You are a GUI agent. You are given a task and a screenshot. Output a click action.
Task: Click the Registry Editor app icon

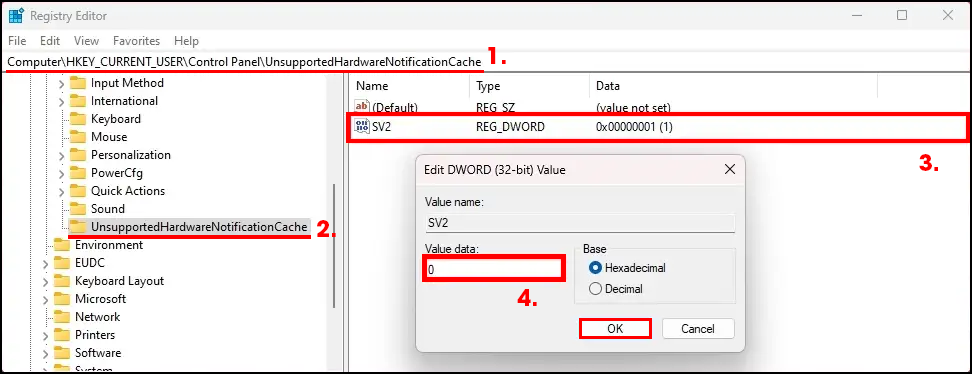(x=16, y=16)
